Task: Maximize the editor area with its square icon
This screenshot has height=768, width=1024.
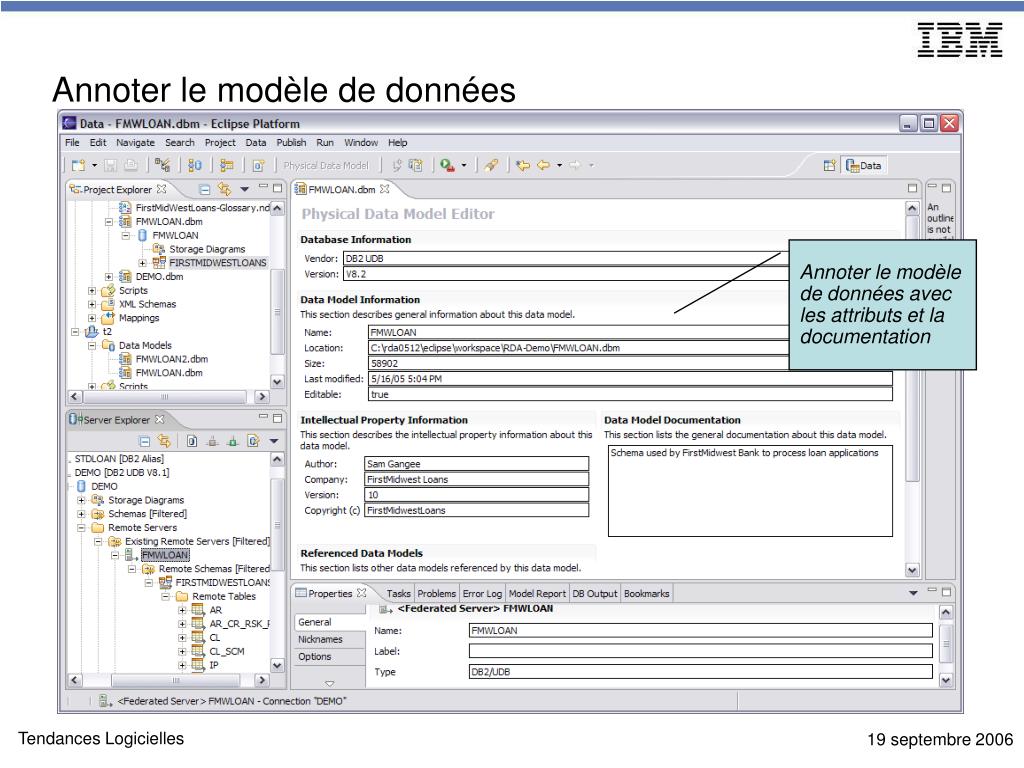Action: pos(912,188)
